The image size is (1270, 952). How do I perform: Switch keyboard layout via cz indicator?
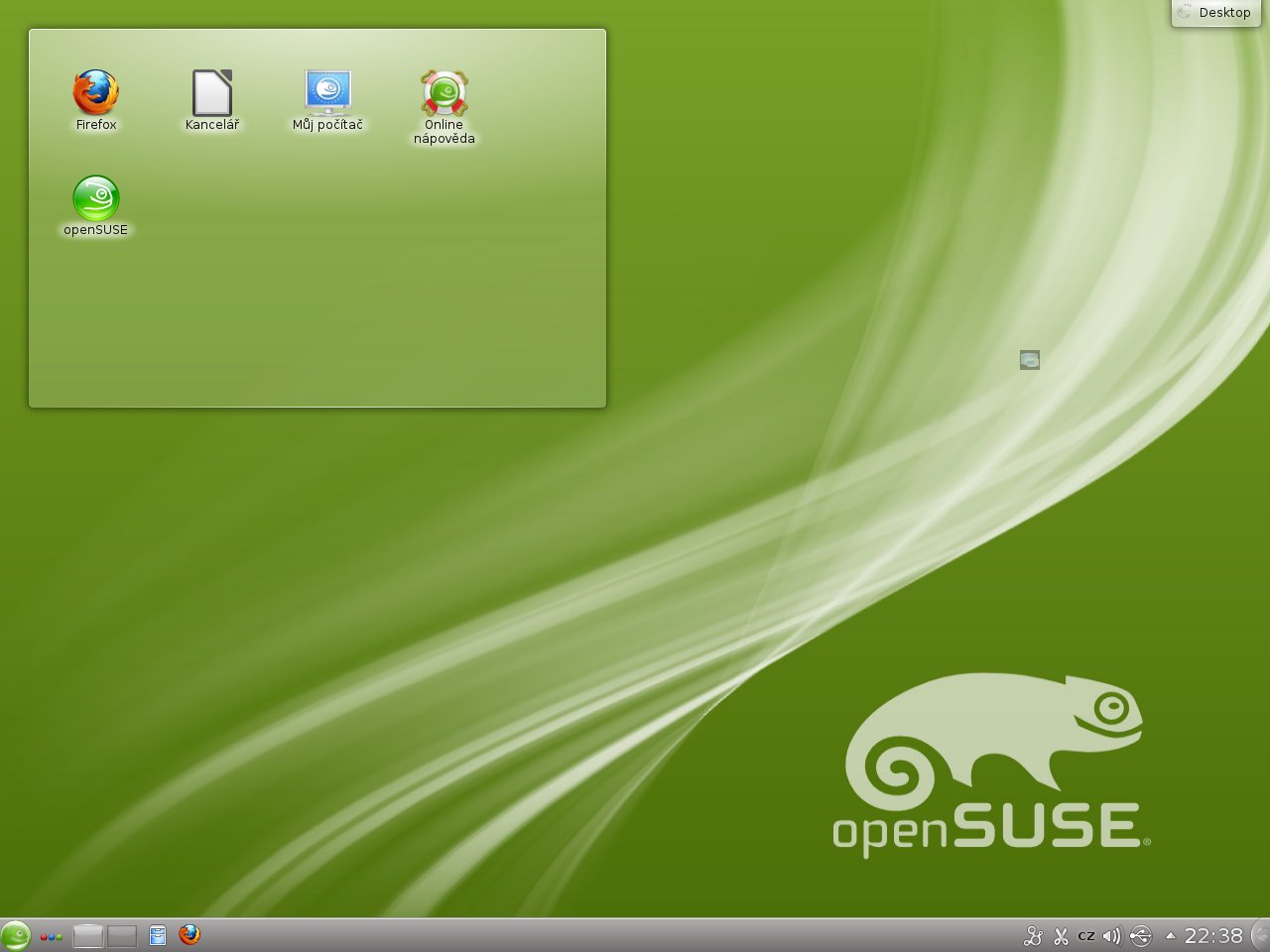click(1086, 936)
